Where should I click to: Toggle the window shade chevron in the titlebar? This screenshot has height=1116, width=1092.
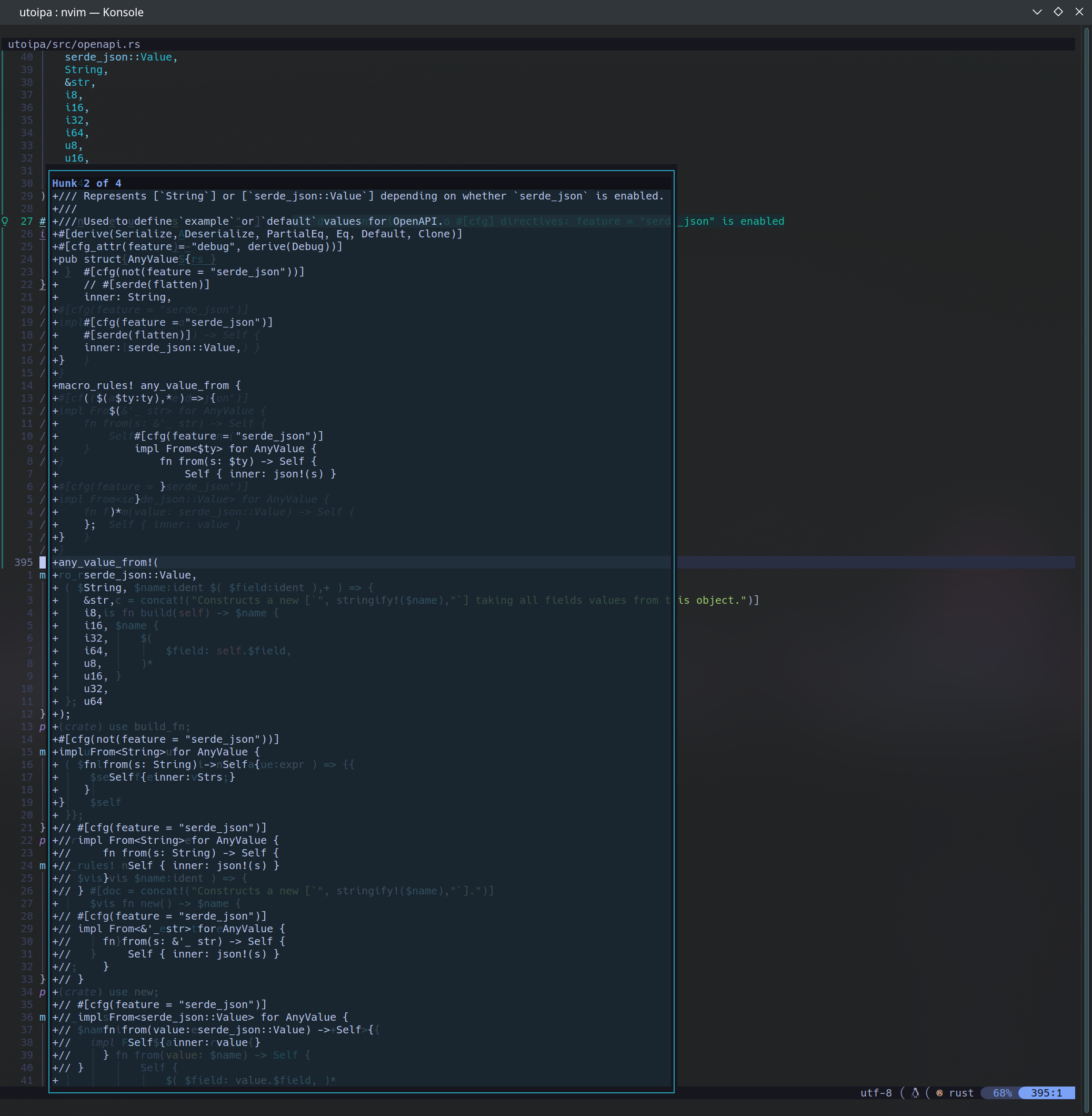(1037, 12)
